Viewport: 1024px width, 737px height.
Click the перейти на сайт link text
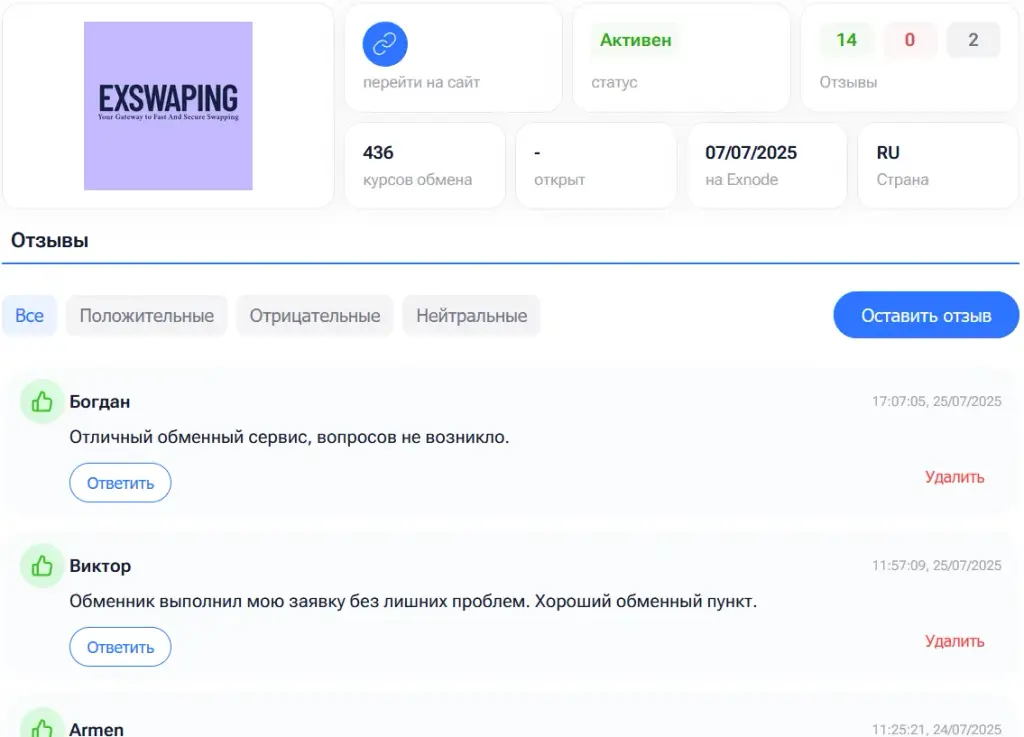421,82
